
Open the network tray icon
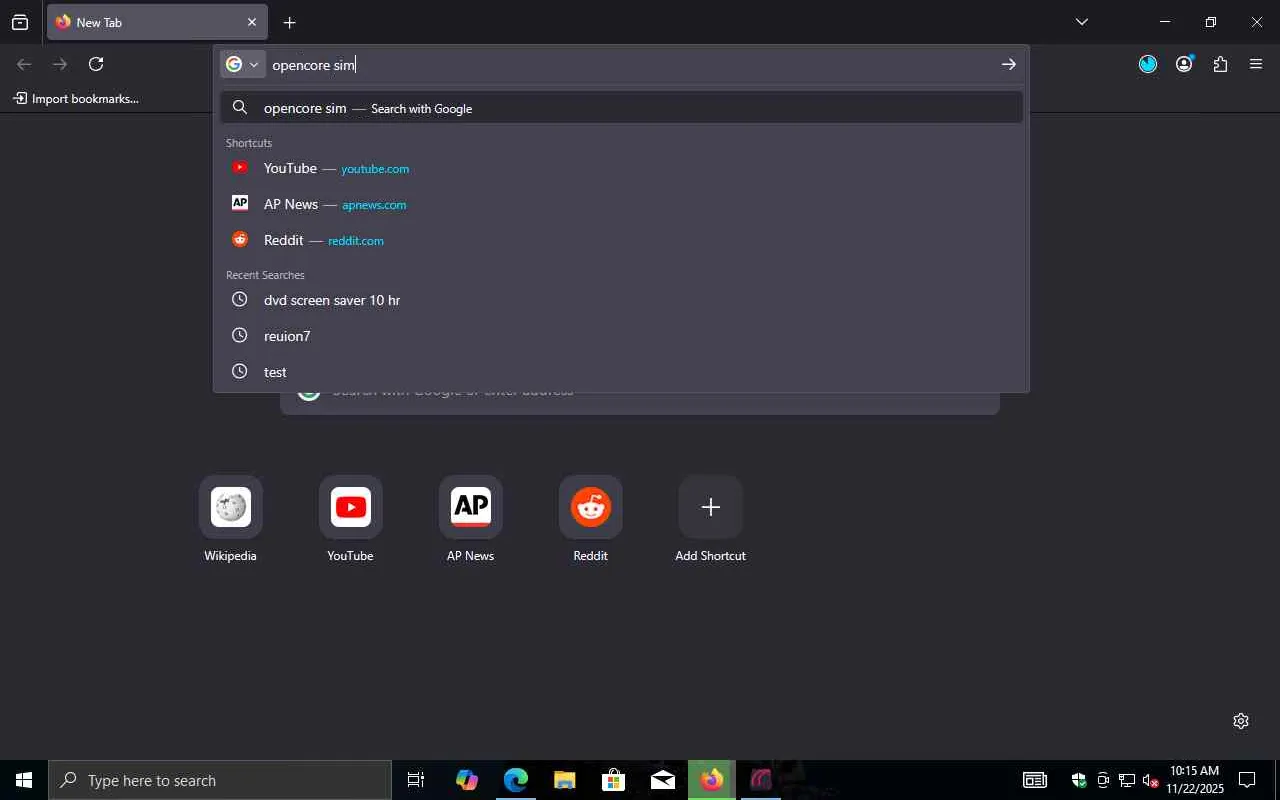(1127, 780)
